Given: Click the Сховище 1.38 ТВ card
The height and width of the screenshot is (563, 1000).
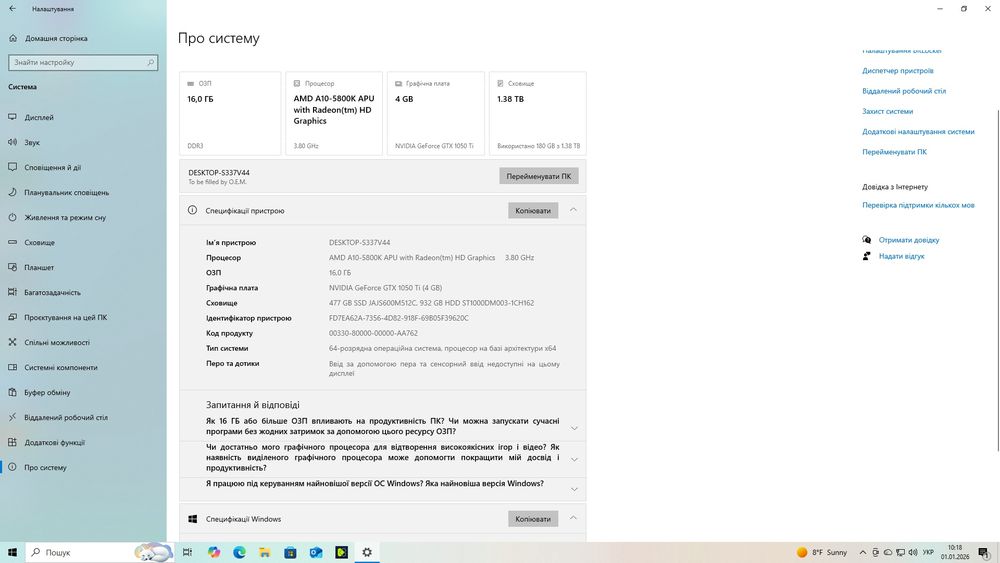Looking at the screenshot, I should click(x=538, y=113).
